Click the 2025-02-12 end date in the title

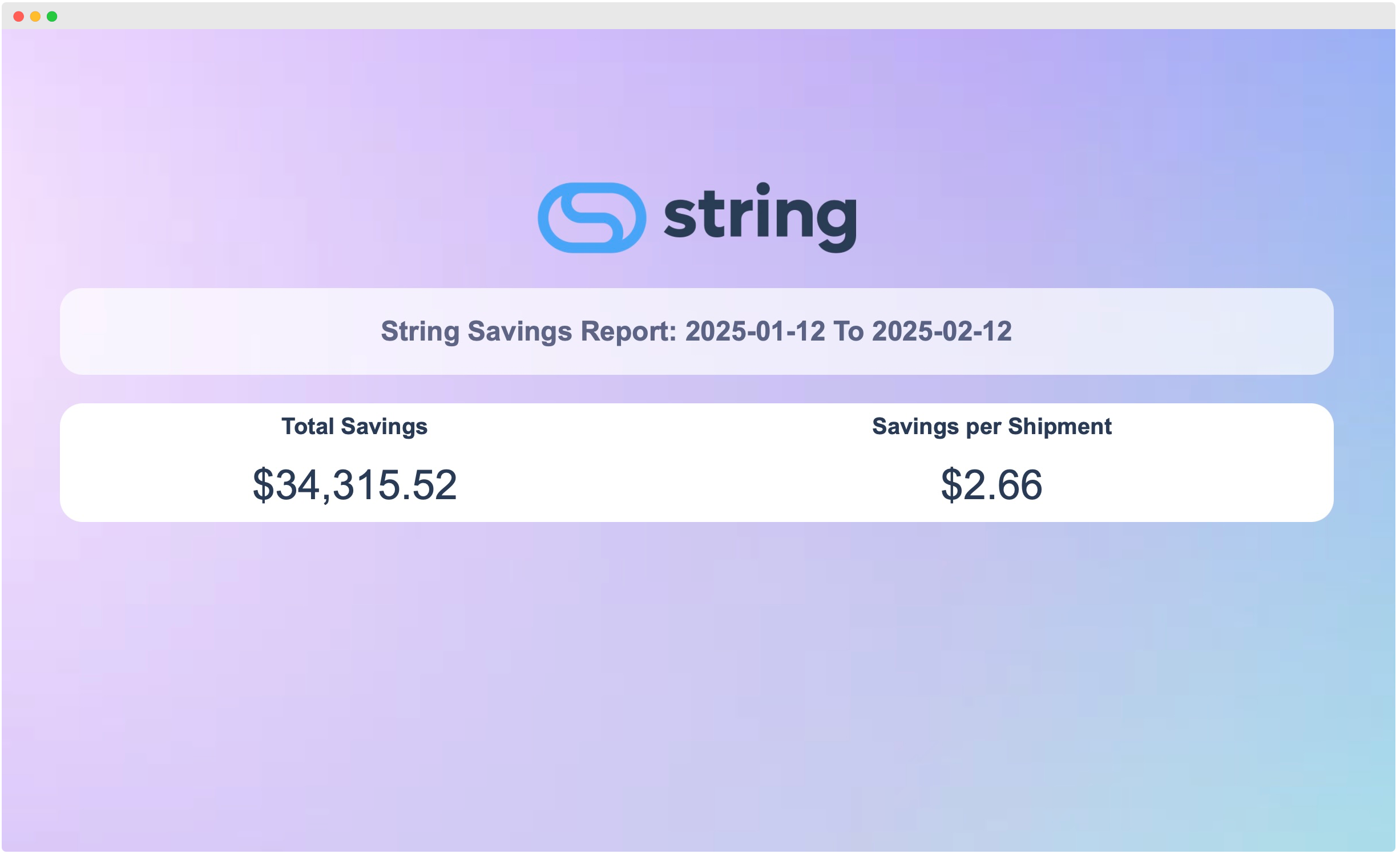point(942,332)
